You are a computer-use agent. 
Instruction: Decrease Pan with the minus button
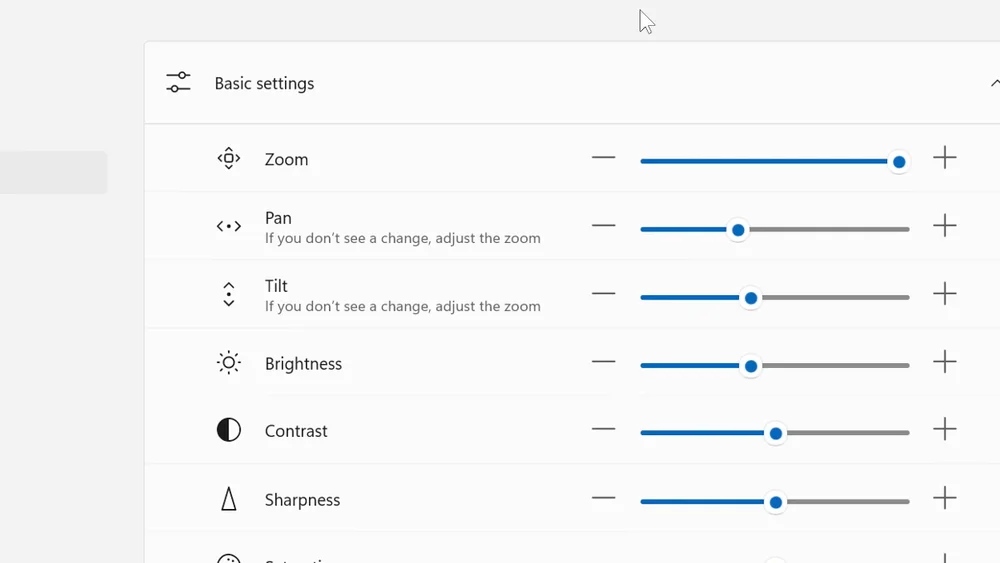603,226
